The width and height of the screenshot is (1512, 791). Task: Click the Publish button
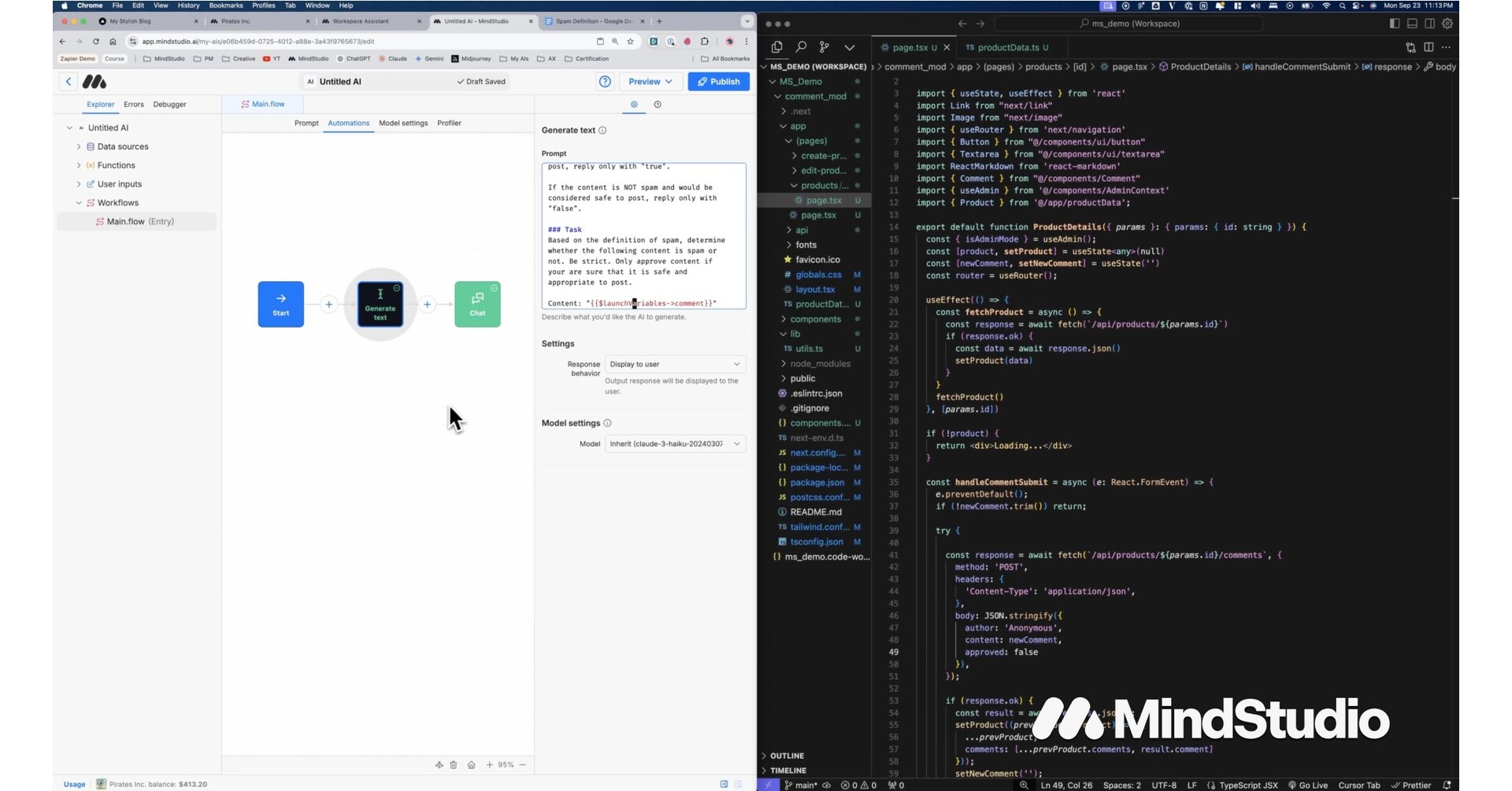coord(717,81)
